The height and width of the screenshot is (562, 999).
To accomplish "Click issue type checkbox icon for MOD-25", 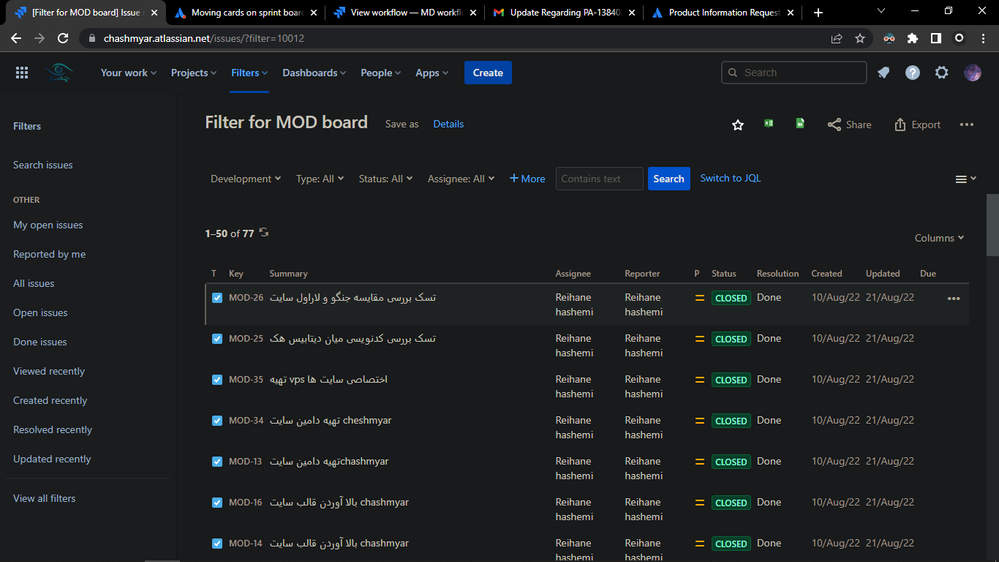I will [217, 339].
